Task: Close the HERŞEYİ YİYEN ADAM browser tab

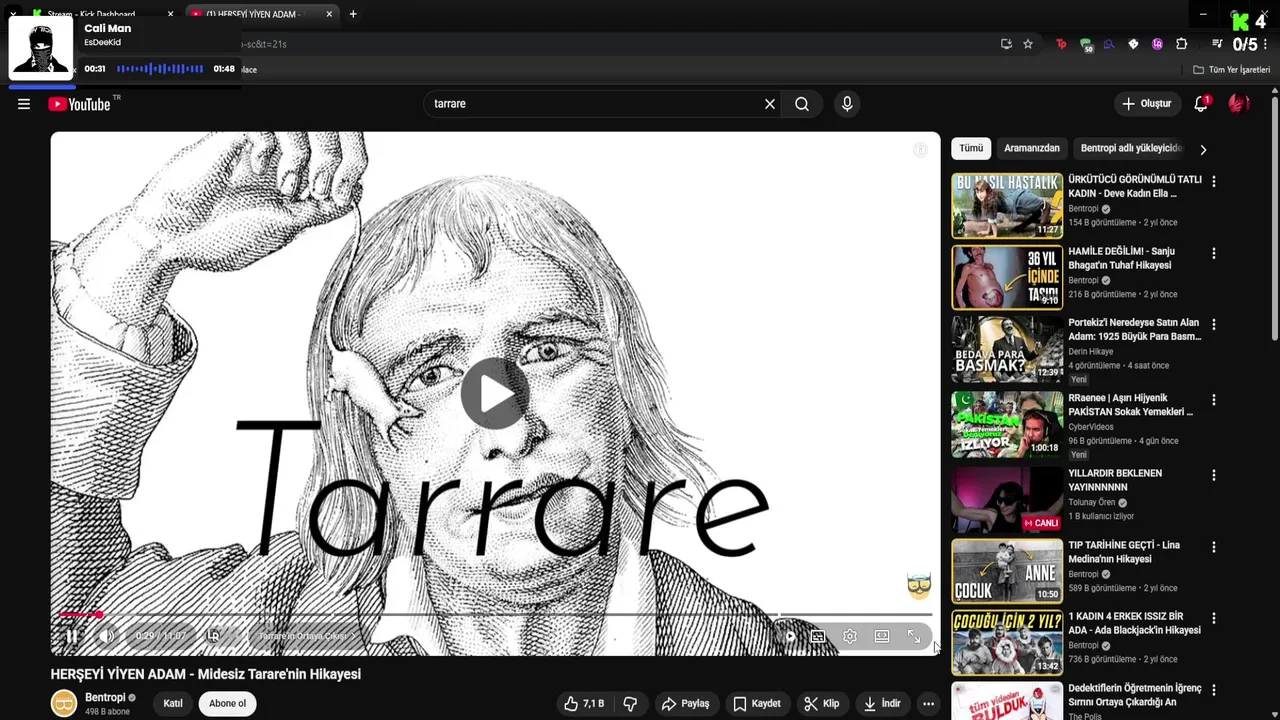Action: [330, 14]
